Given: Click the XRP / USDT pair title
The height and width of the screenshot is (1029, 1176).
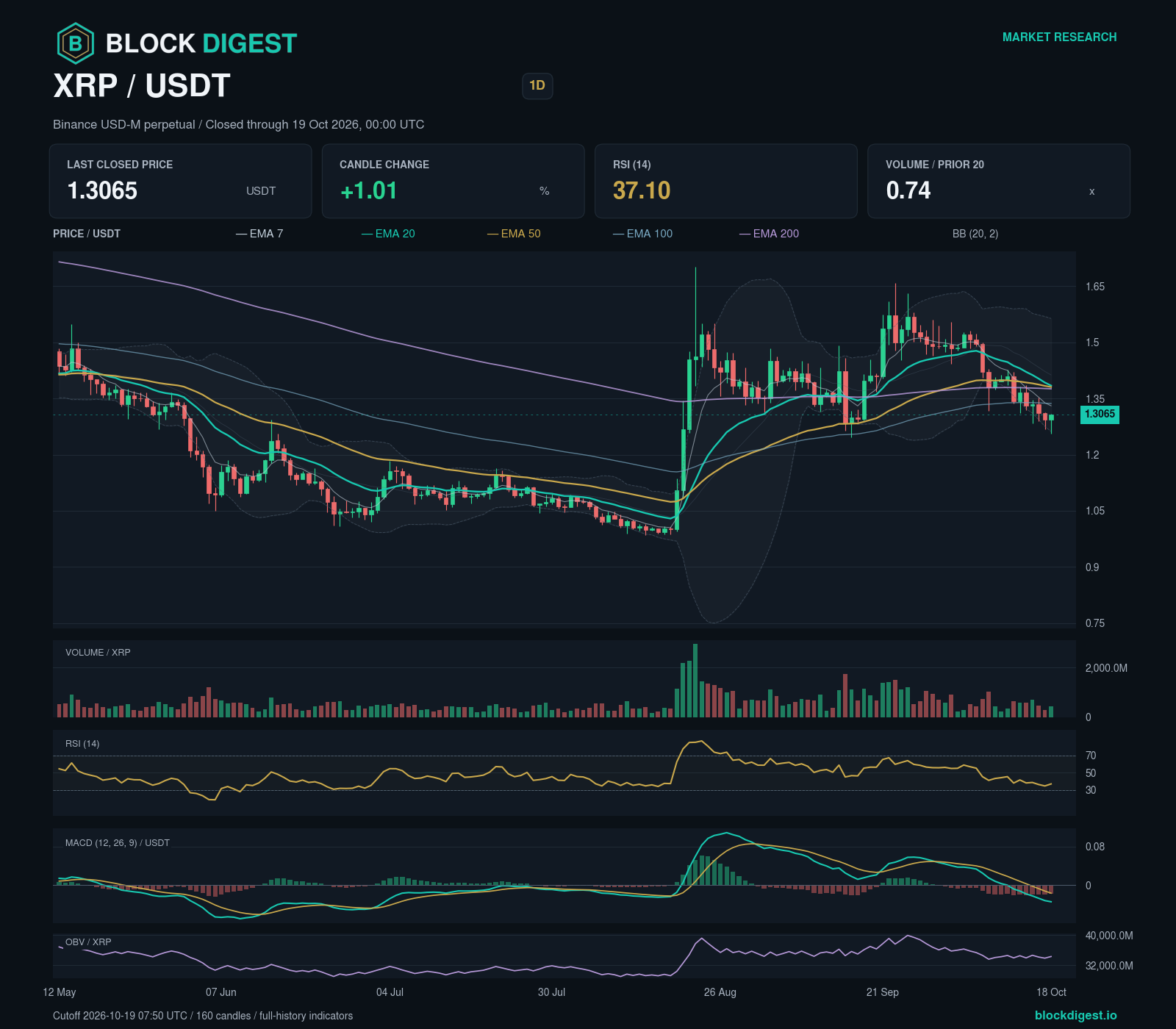Looking at the screenshot, I should [142, 86].
